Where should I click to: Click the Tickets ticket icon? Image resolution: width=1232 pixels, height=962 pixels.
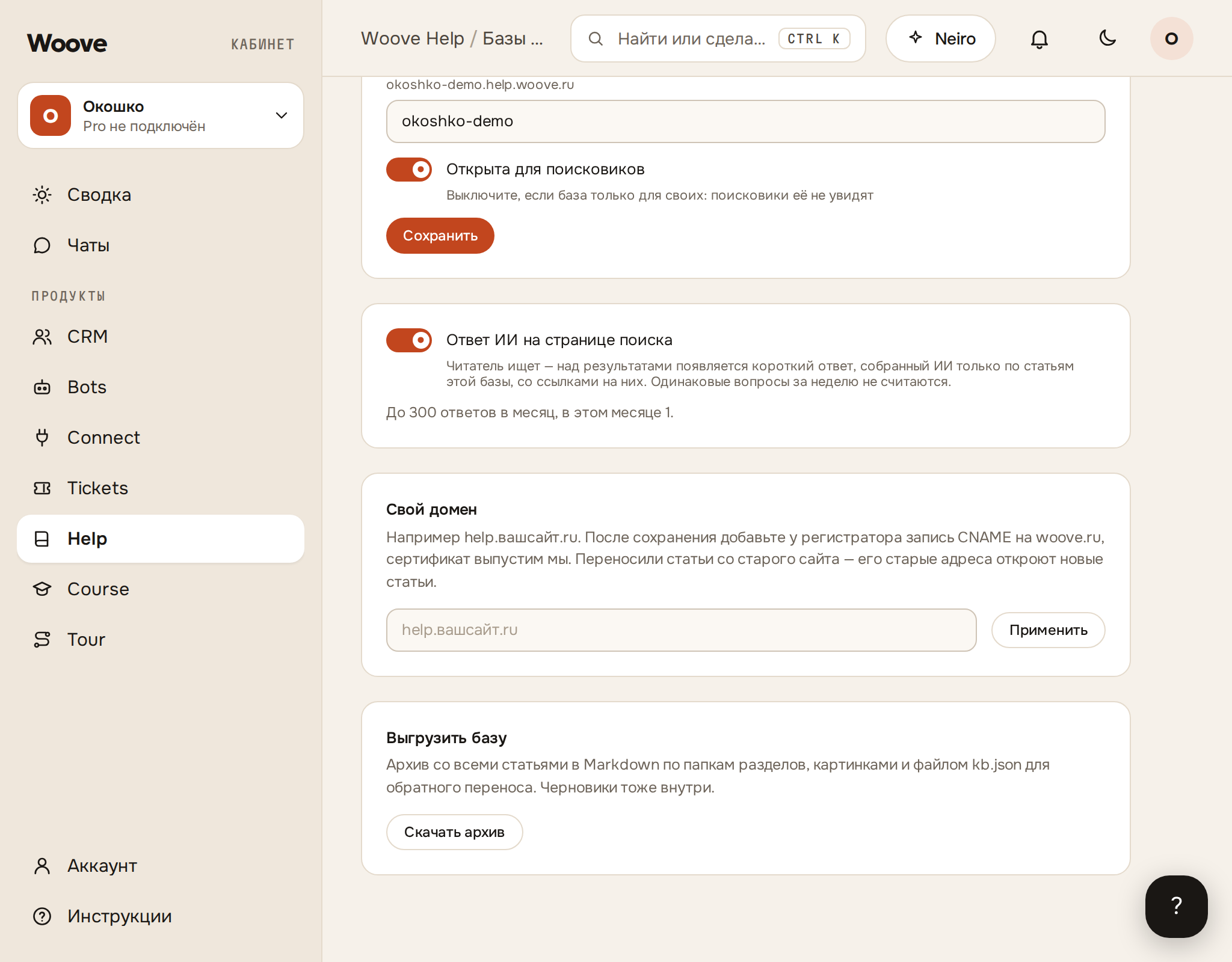[42, 488]
